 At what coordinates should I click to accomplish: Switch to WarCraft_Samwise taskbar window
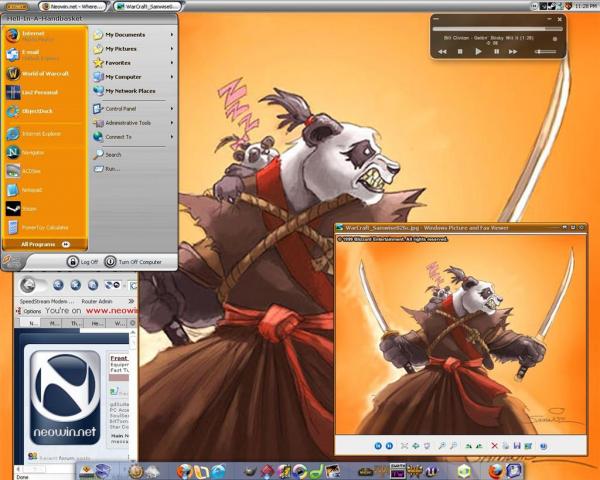pos(148,7)
